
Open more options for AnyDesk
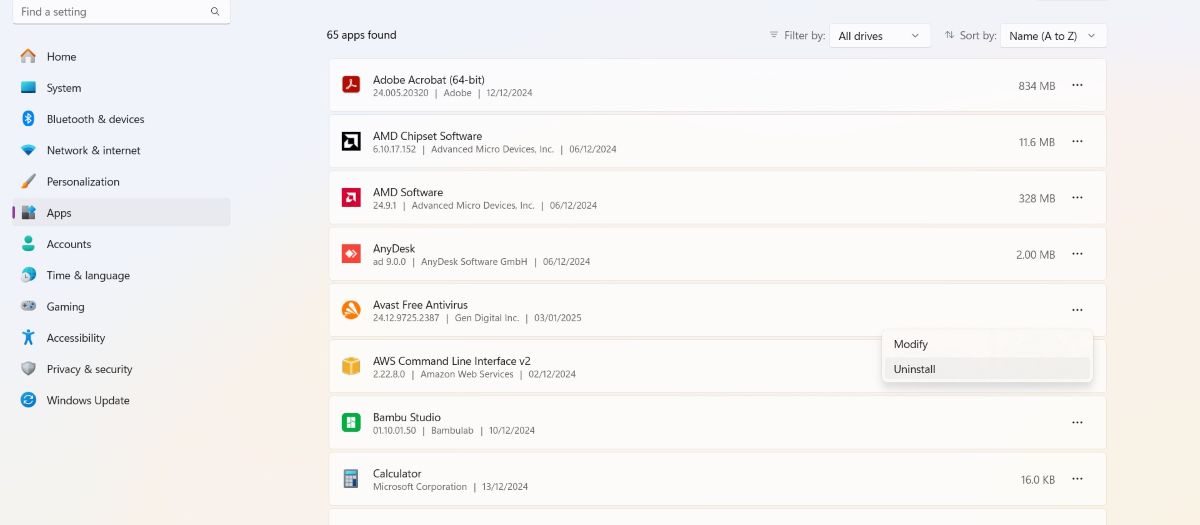coord(1077,254)
